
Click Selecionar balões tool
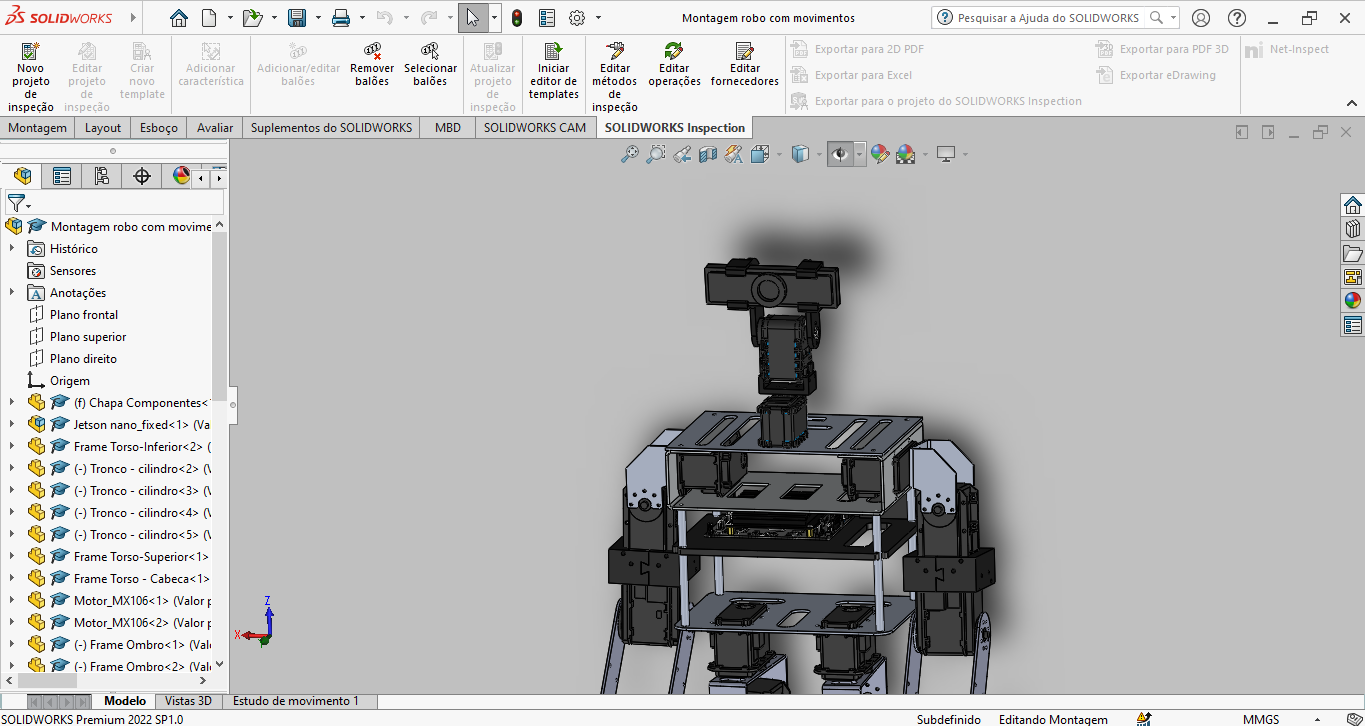430,64
